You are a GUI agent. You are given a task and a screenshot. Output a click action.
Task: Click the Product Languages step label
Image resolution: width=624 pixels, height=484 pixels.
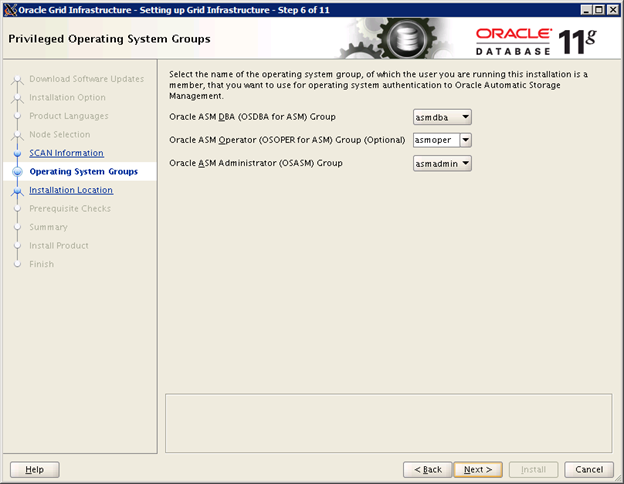tap(68, 116)
